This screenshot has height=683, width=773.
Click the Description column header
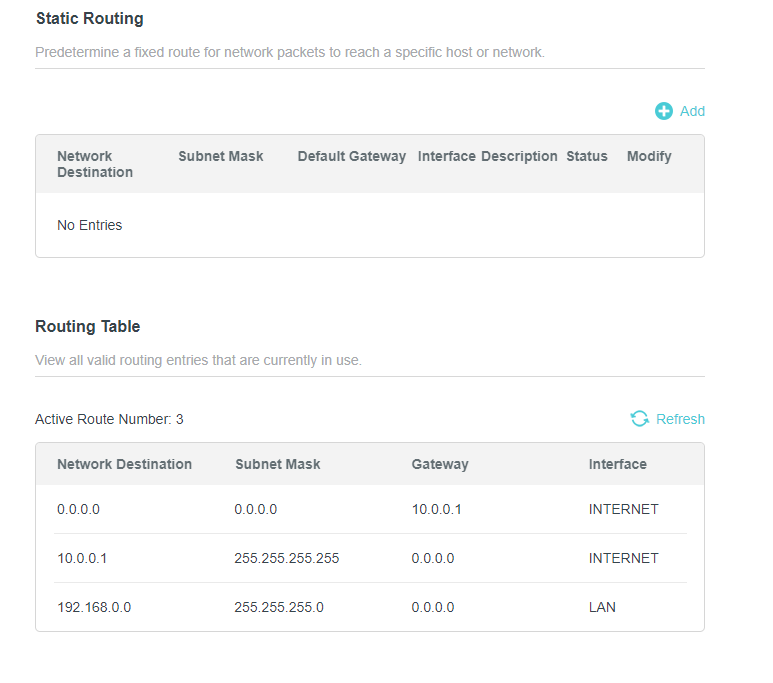point(519,156)
